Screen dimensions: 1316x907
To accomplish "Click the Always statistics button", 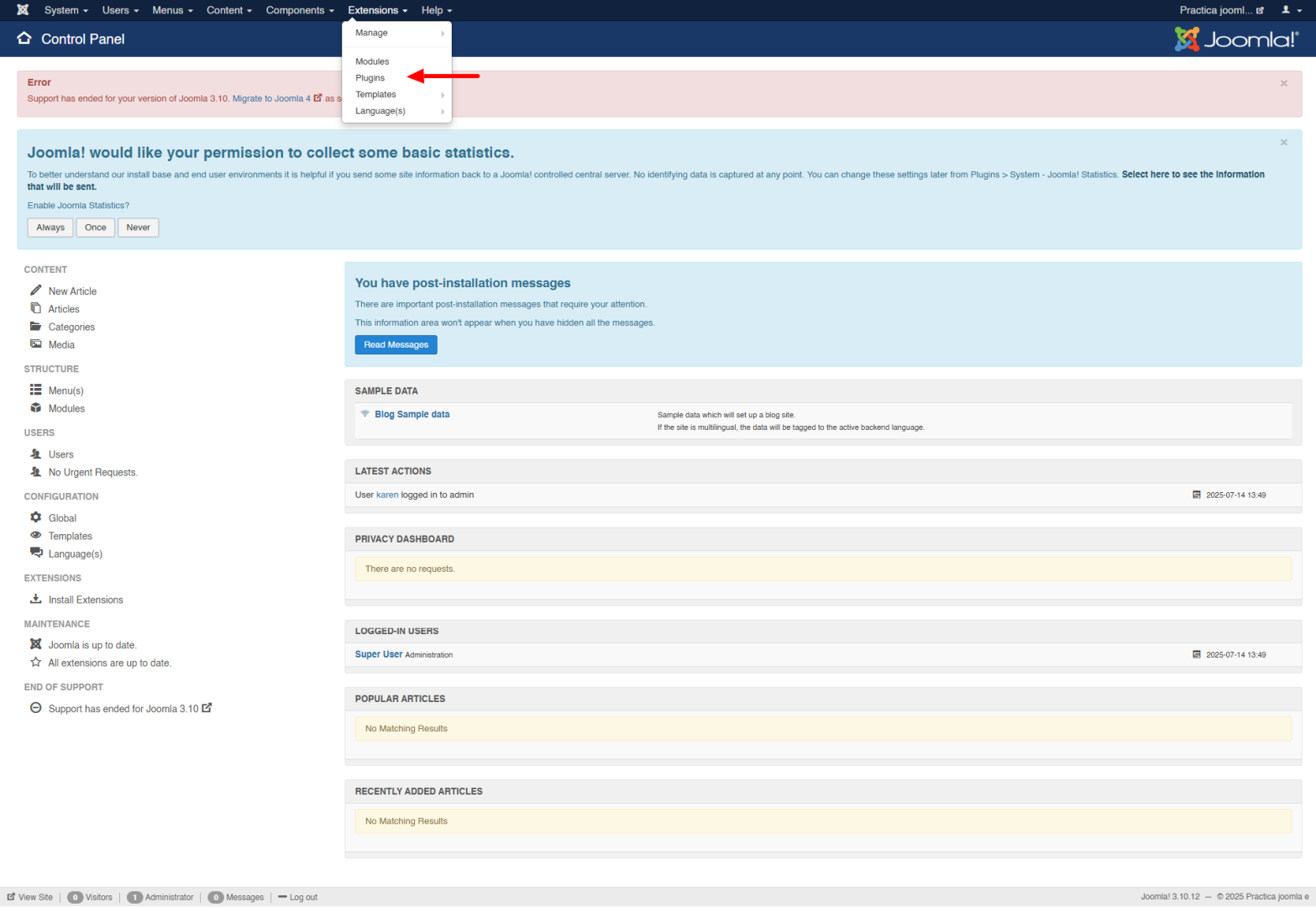I will point(50,228).
